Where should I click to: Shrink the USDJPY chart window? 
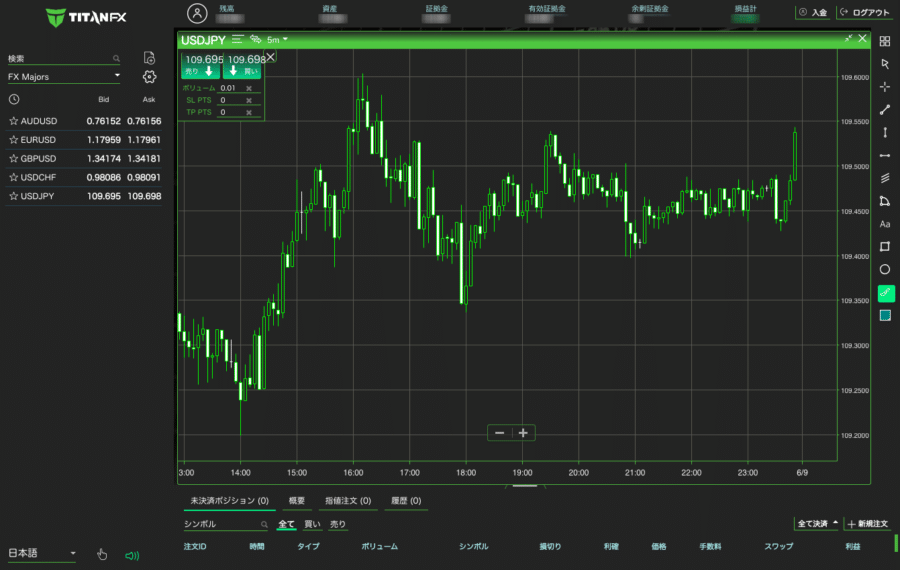[x=848, y=38]
